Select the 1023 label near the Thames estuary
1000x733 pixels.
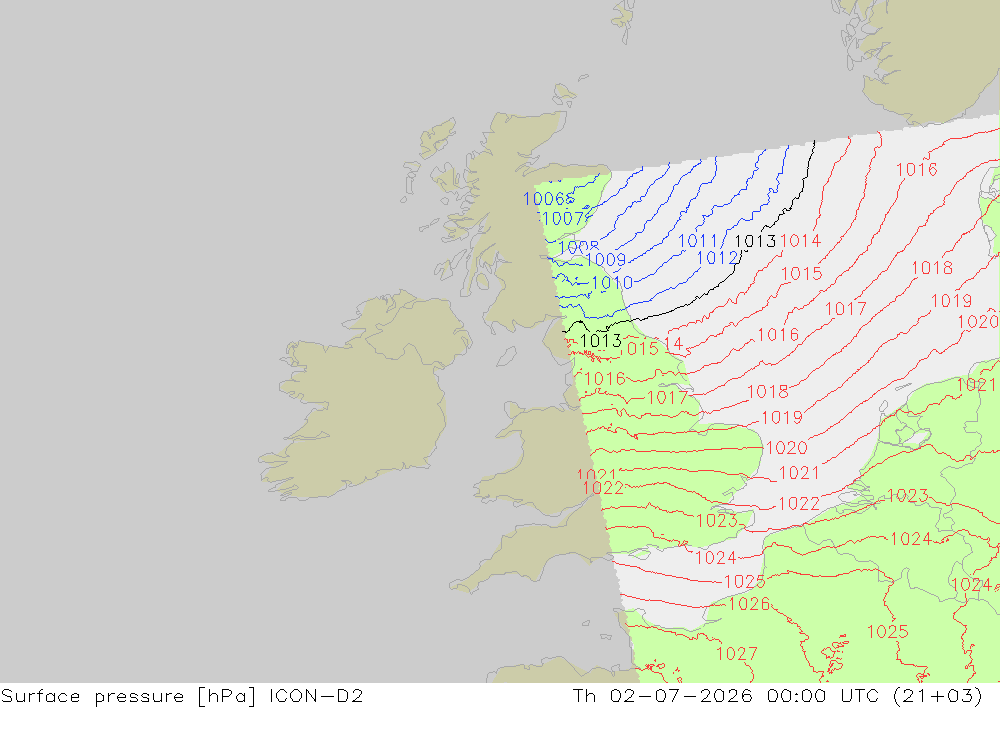click(717, 521)
